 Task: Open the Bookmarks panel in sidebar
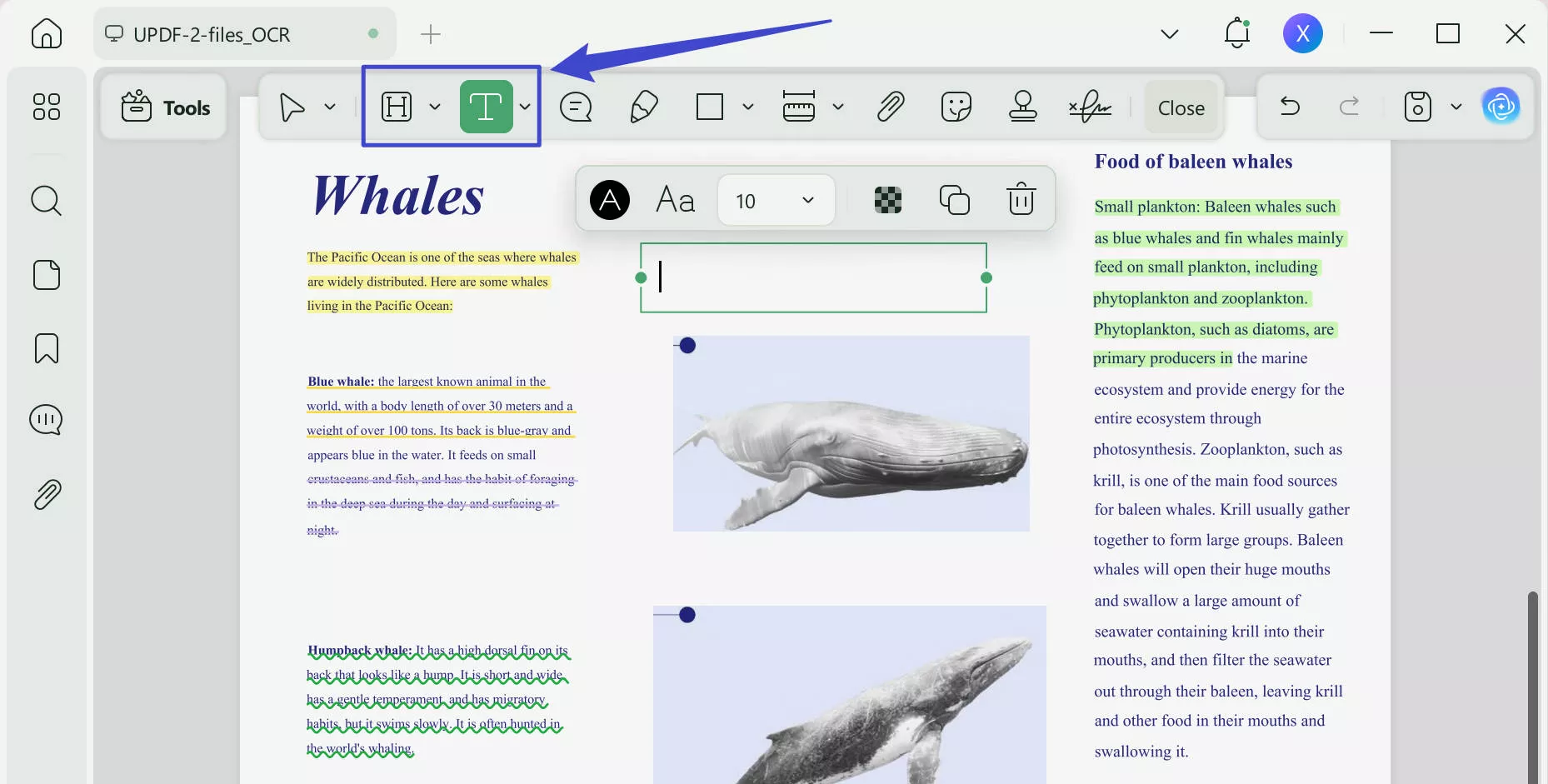(46, 348)
